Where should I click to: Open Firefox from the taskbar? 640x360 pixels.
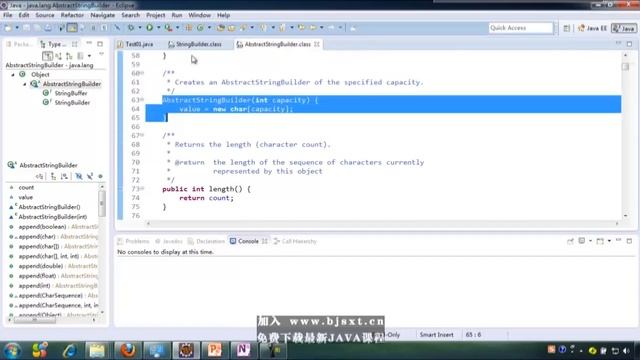click(127, 350)
